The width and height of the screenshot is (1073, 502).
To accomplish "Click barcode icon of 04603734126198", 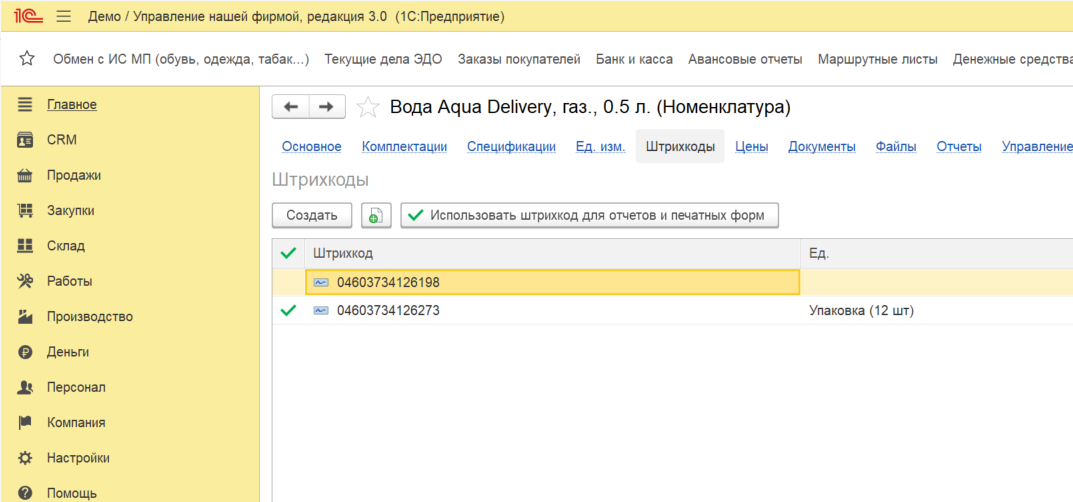I will pos(321,282).
